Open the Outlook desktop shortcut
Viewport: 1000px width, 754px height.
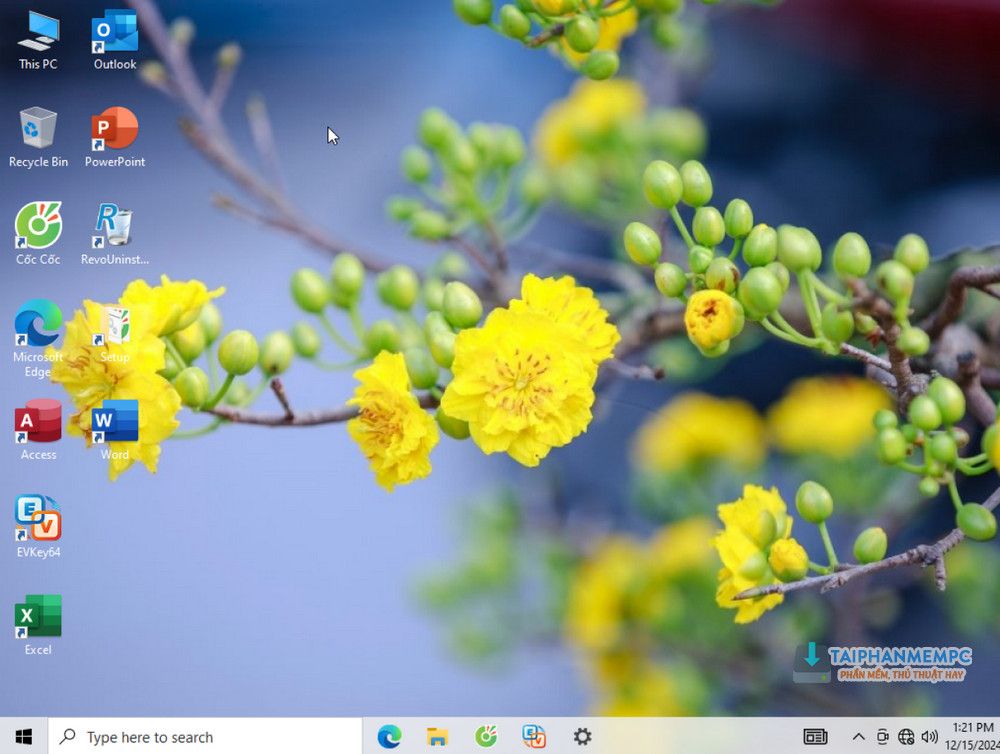(x=115, y=32)
